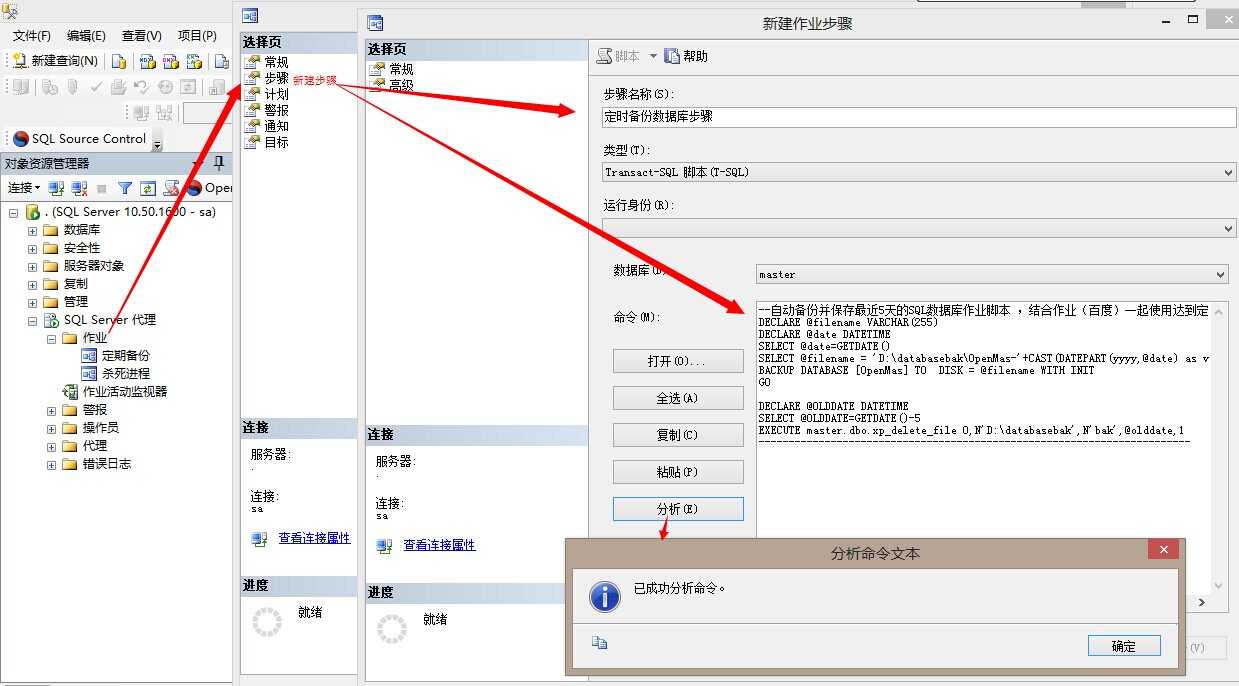Screen dimensions: 1239x686
Task: Open the 数据库 master combo box
Action: tap(992, 274)
